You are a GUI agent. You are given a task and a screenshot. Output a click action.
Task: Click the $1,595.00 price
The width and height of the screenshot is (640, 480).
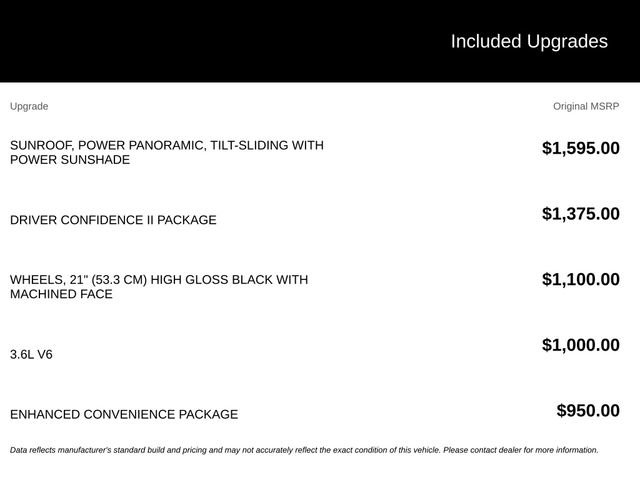(581, 148)
